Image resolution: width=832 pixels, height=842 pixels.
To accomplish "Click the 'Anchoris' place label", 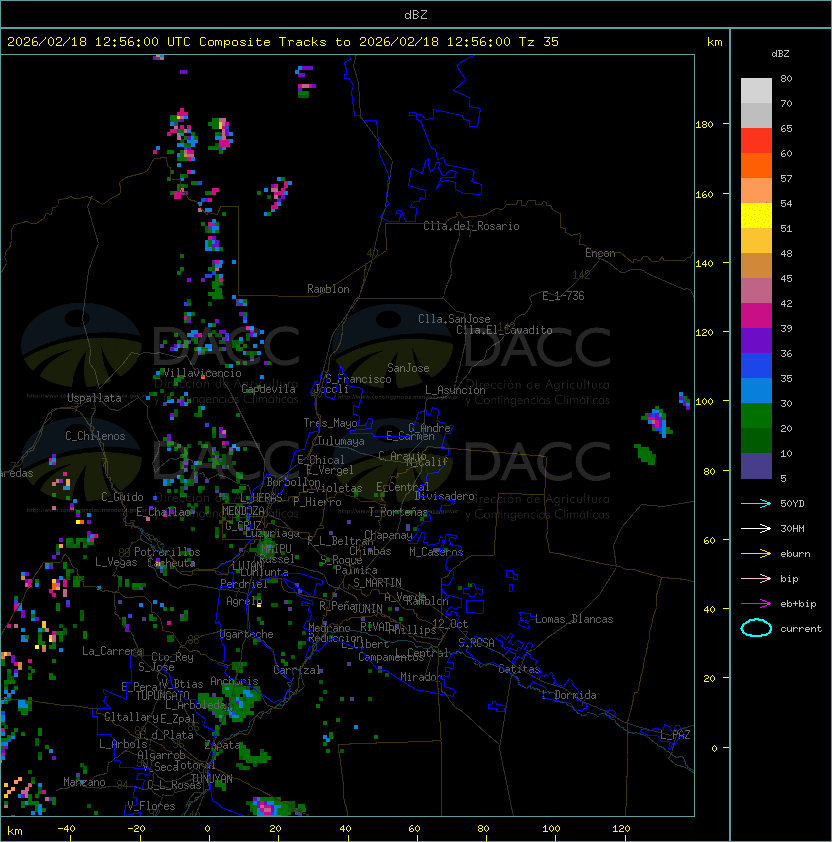I will (234, 681).
